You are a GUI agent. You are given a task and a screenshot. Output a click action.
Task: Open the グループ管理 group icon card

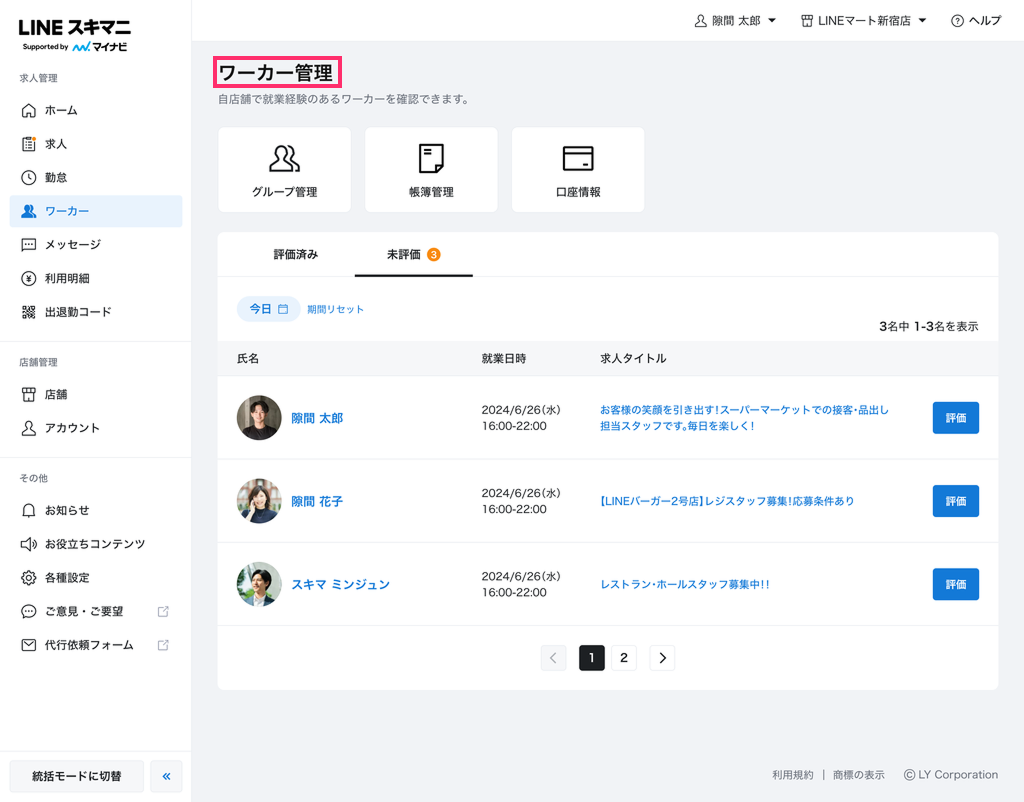coord(284,159)
